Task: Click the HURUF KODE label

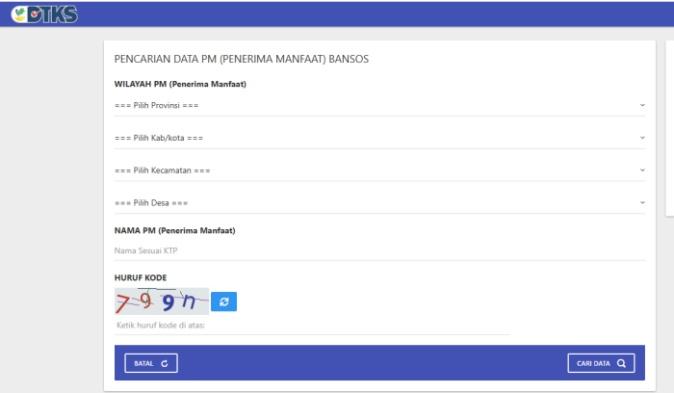Action: 141,278
